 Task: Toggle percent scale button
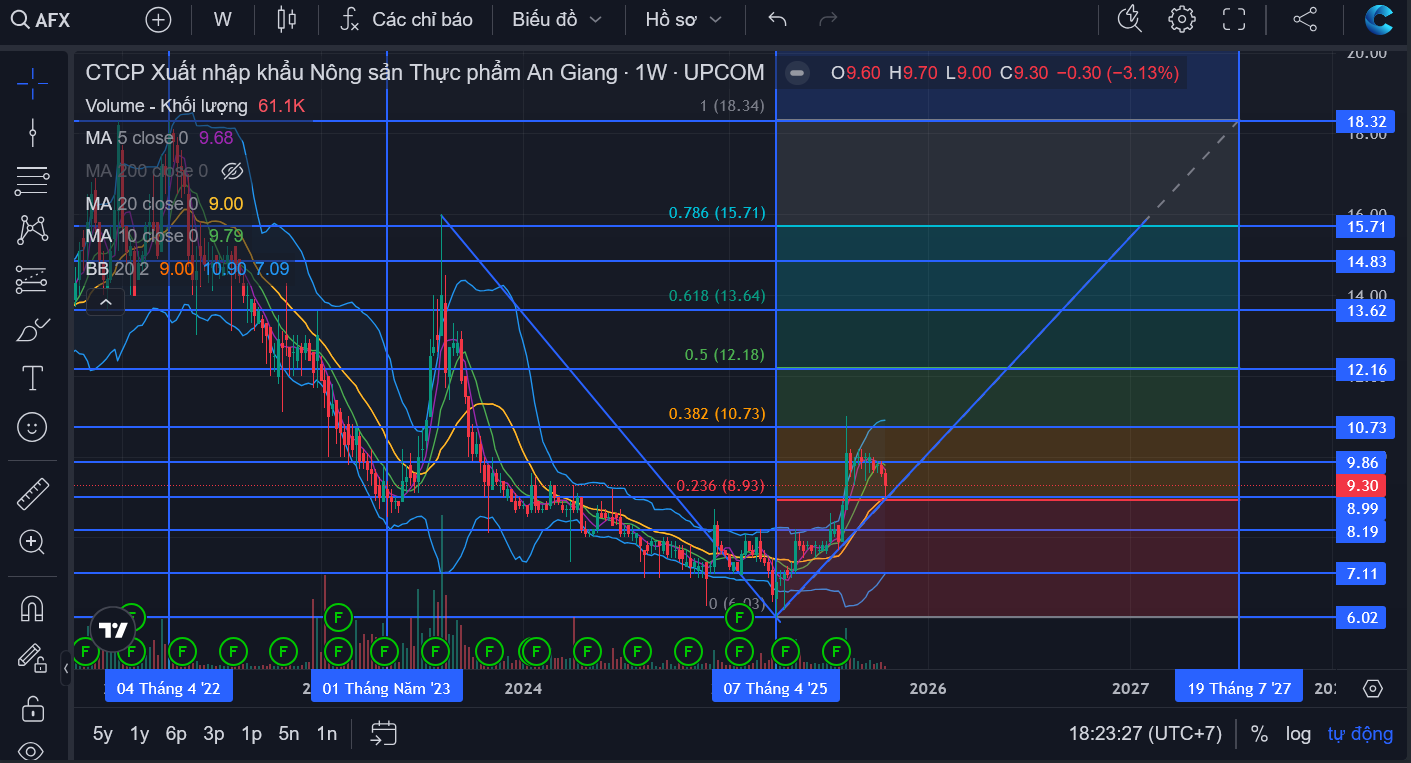pyautogui.click(x=1259, y=734)
